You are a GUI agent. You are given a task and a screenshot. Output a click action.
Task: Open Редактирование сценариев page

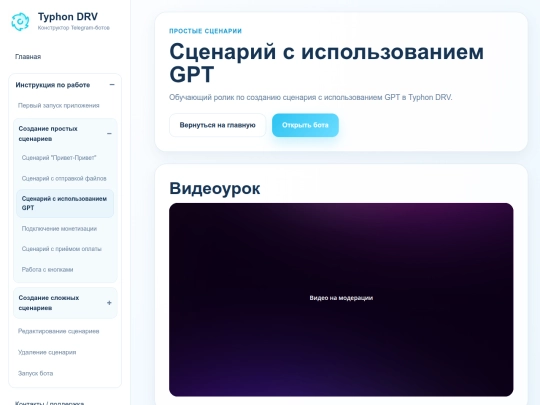click(59, 331)
